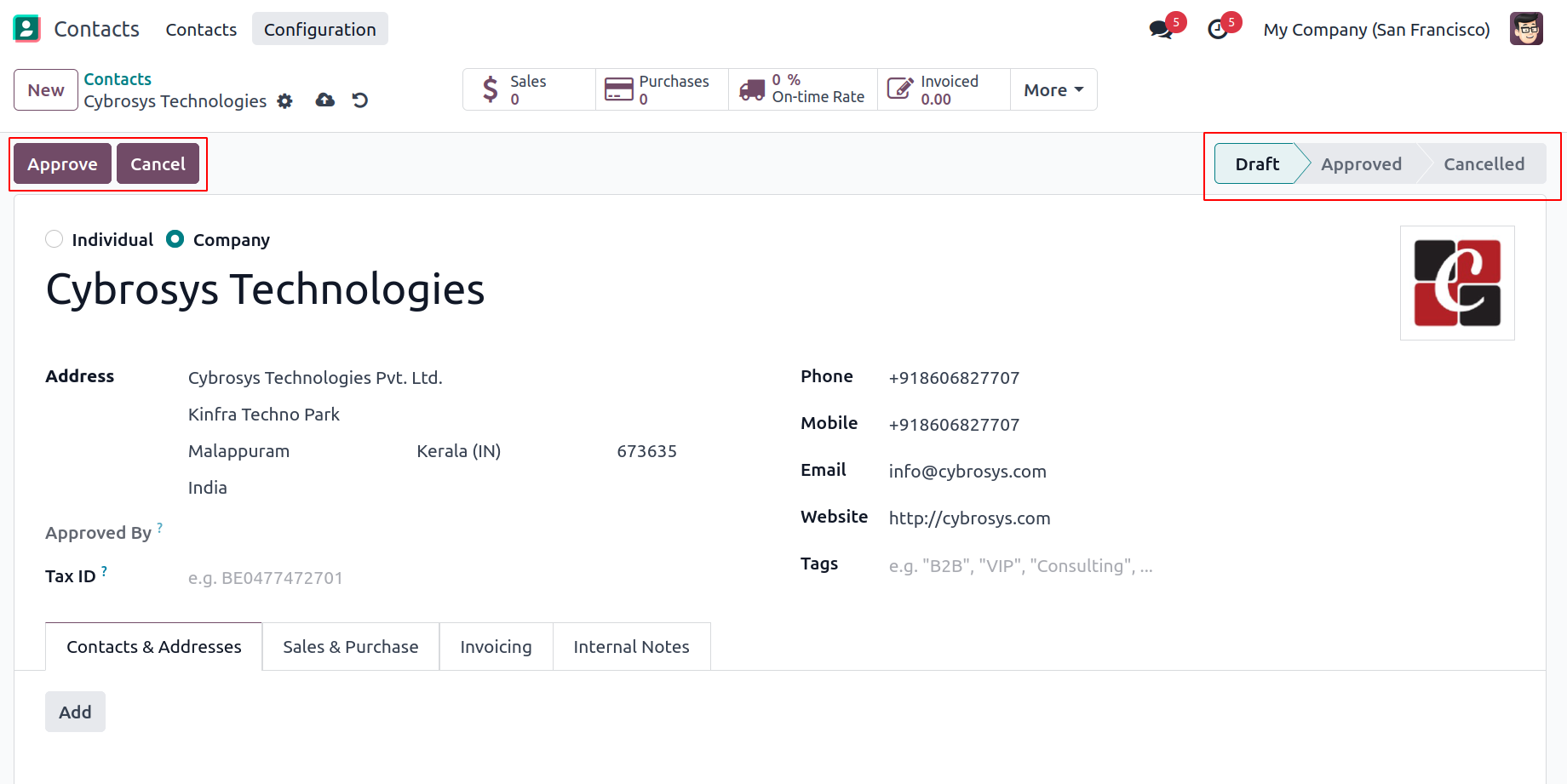Click the user avatar icon
This screenshot has width=1567, height=784.
tap(1526, 29)
